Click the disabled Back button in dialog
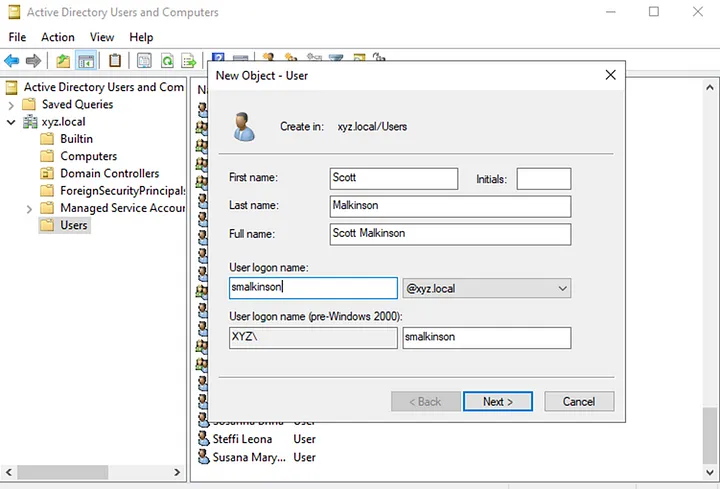The width and height of the screenshot is (720, 489). (x=426, y=402)
